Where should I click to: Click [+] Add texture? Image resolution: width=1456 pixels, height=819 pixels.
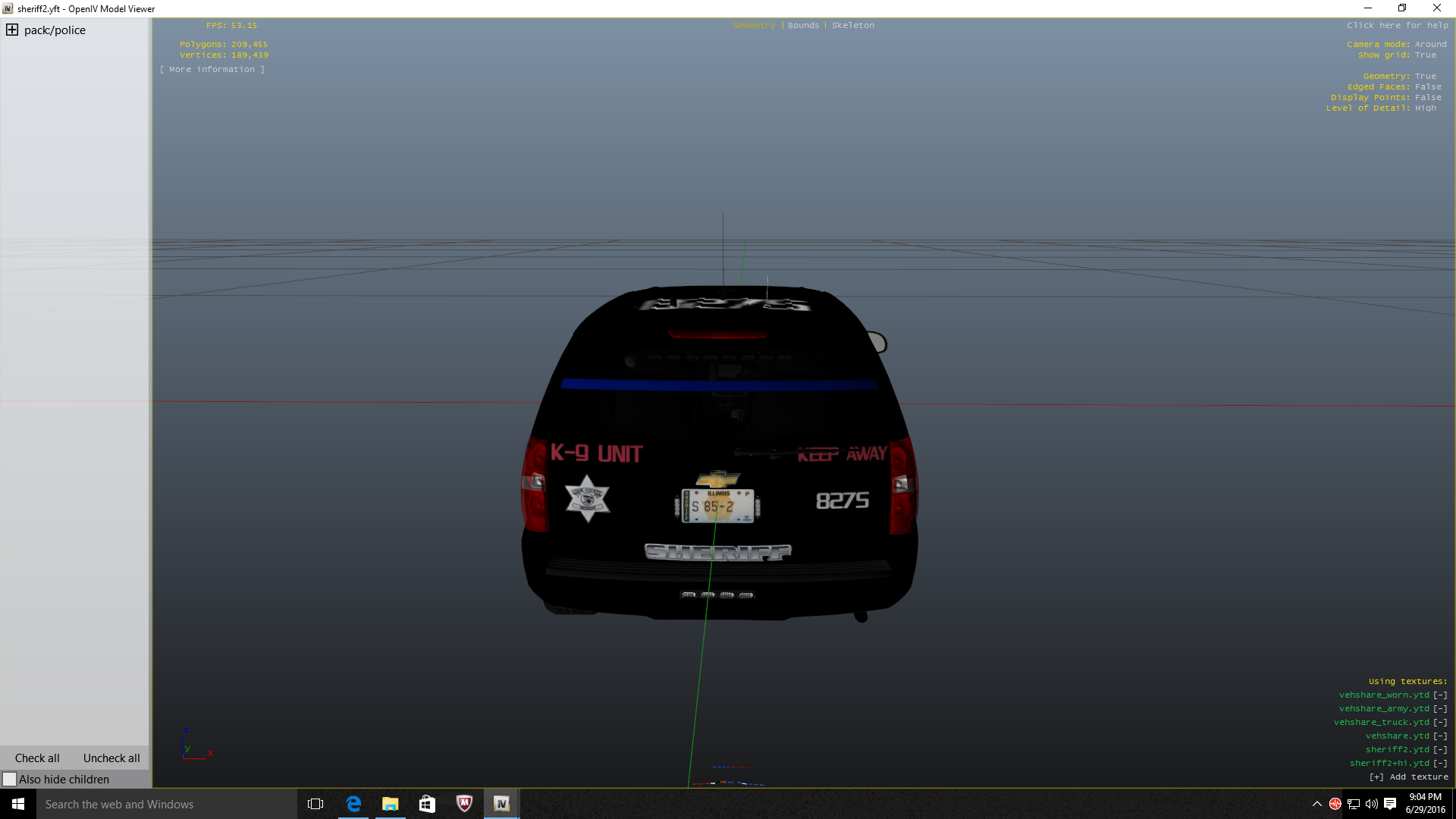(1408, 777)
